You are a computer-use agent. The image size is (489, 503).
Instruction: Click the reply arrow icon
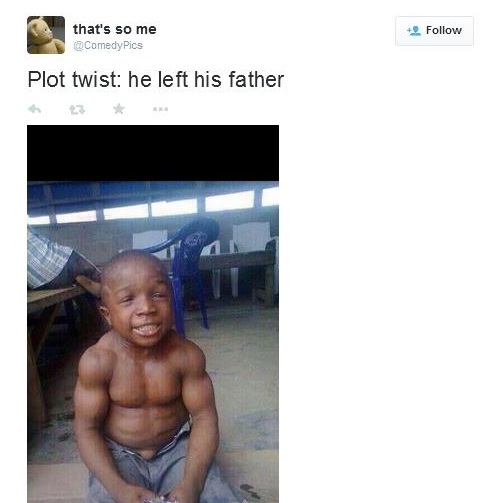(x=35, y=109)
